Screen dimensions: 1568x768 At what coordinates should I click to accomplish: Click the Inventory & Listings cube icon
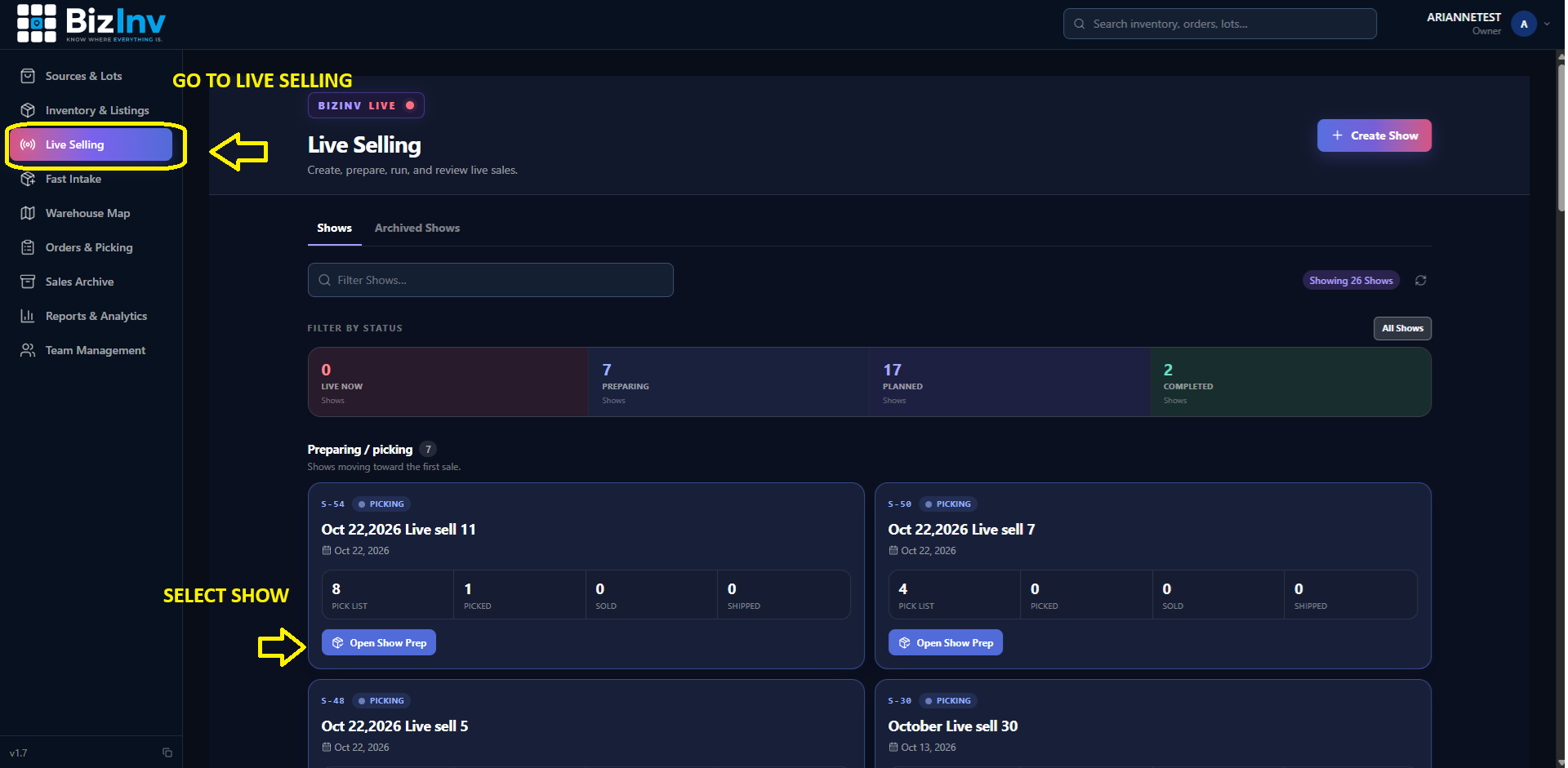tap(28, 110)
